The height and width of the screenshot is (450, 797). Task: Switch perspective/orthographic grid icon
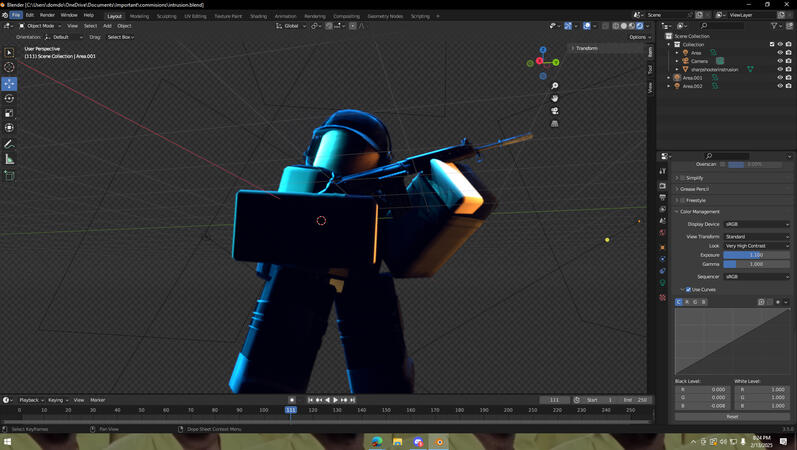pos(555,124)
